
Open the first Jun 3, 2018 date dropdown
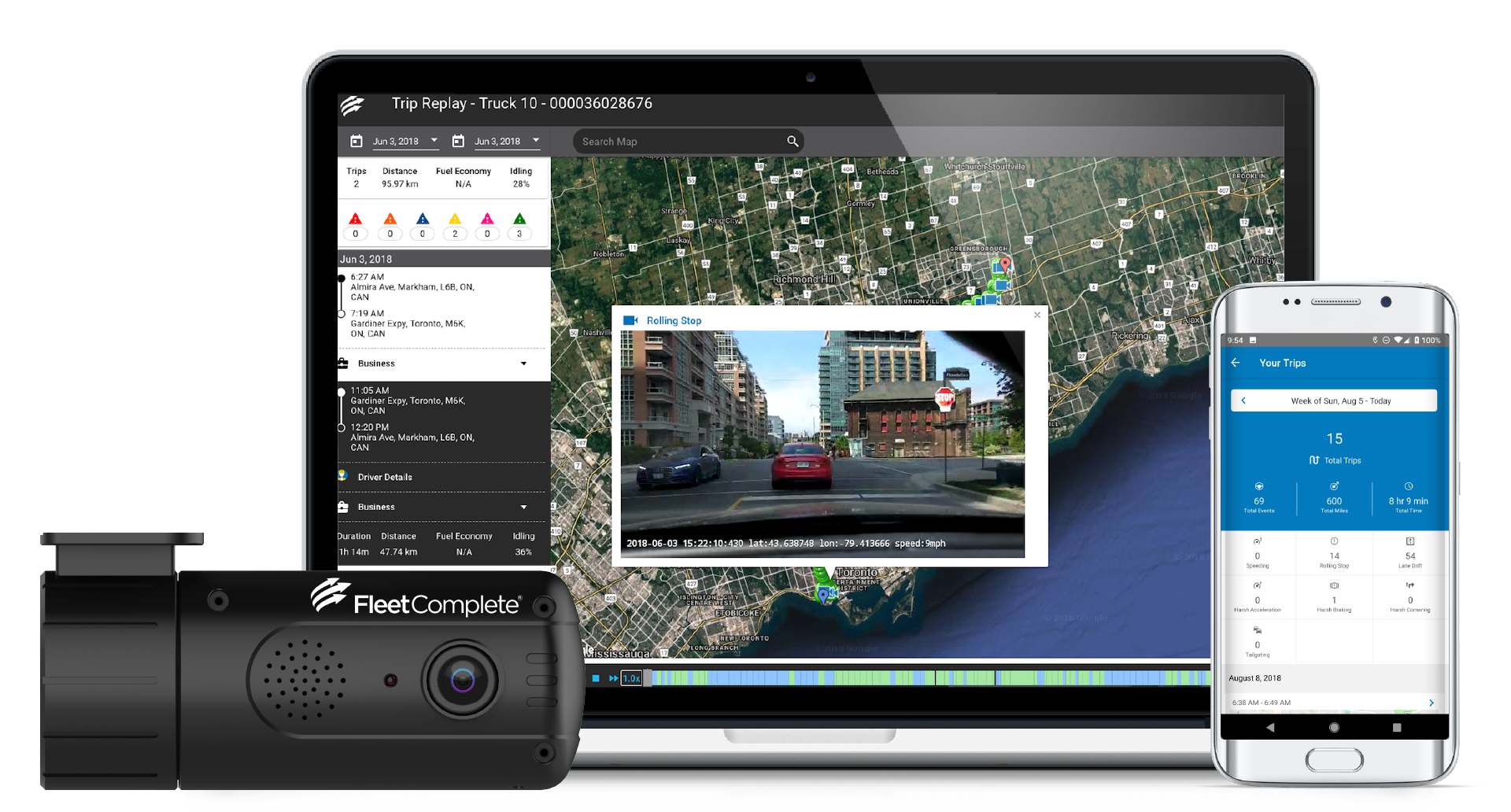433,141
